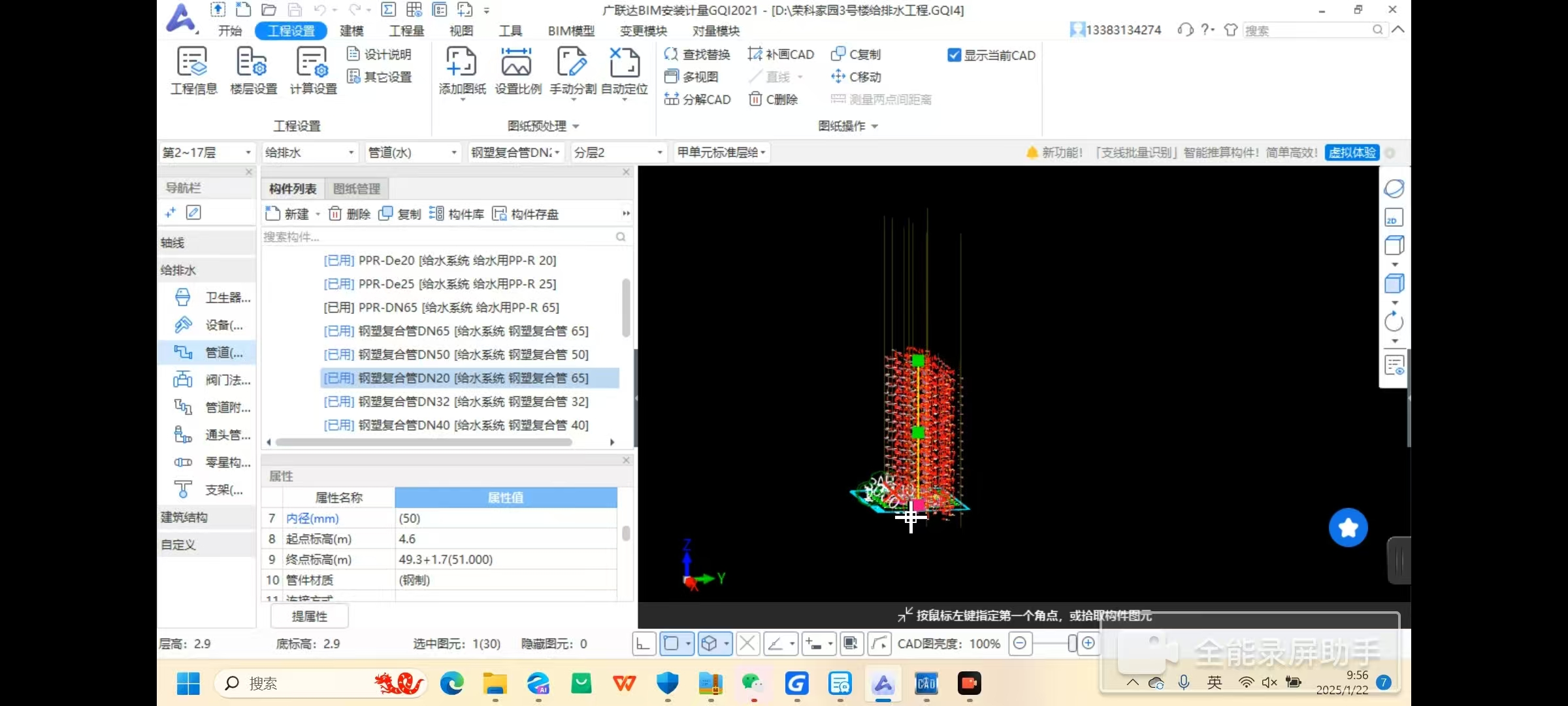Open the 管道(水) type dropdown
1568x706 pixels.
(413, 152)
